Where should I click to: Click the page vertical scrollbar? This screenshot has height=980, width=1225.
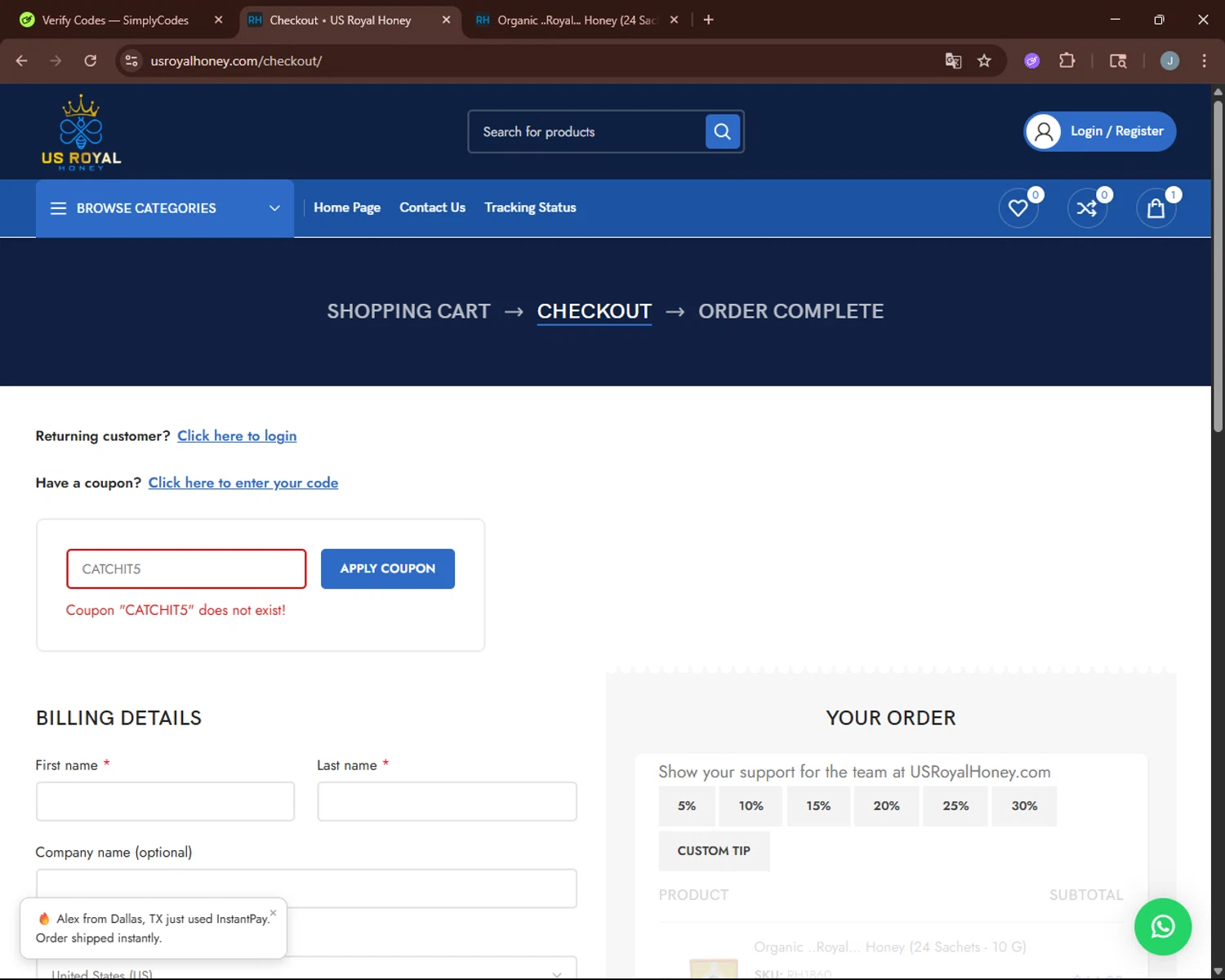point(1218,265)
